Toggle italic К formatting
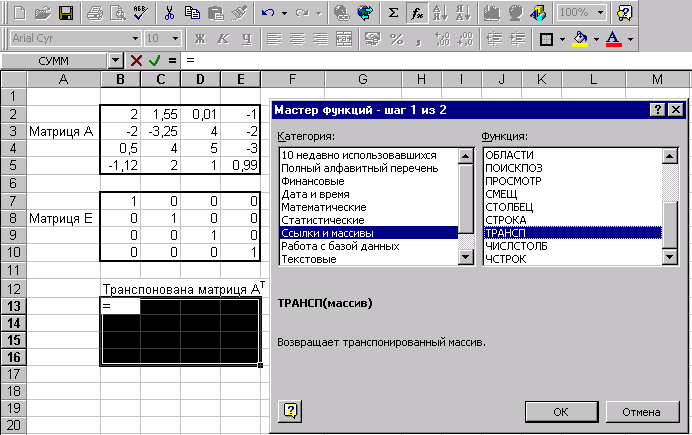This screenshot has height=435, width=692. tap(223, 39)
